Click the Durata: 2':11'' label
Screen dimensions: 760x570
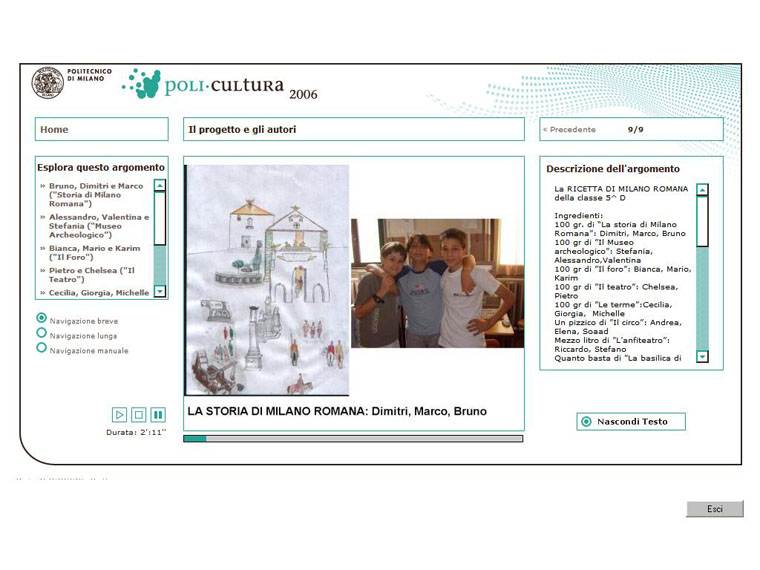[x=136, y=432]
